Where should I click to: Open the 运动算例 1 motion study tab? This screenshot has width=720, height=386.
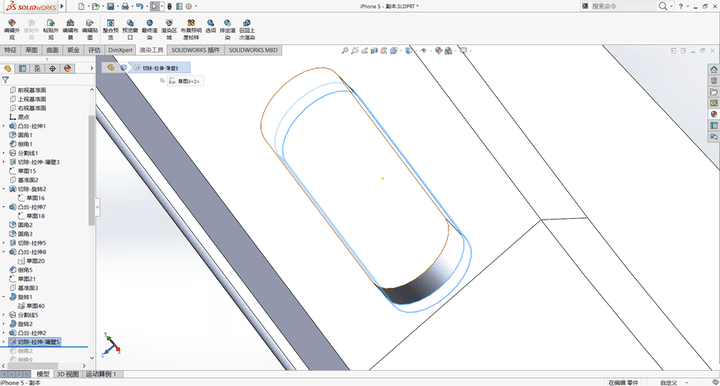(x=101, y=374)
